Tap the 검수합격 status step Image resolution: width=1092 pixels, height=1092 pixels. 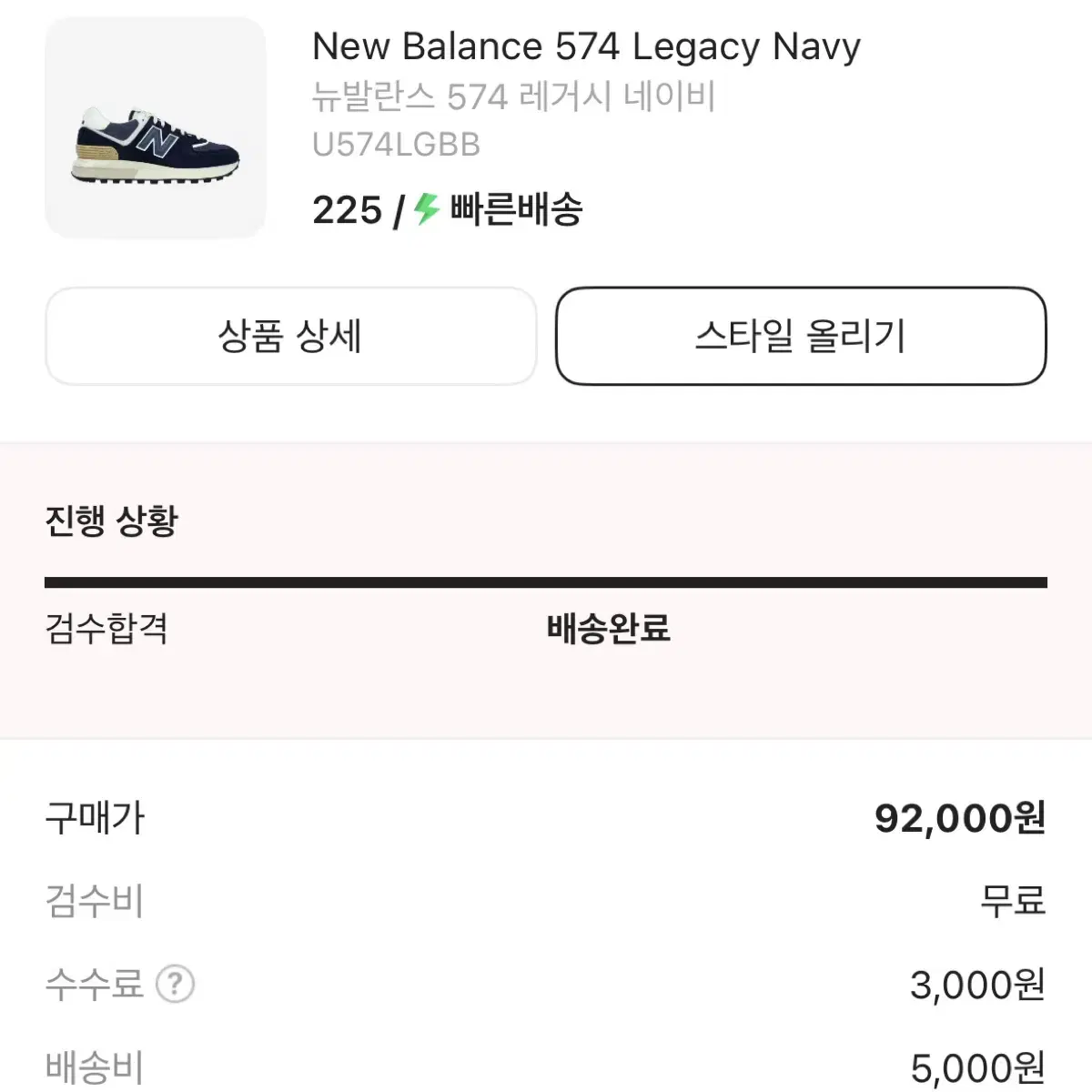[106, 629]
